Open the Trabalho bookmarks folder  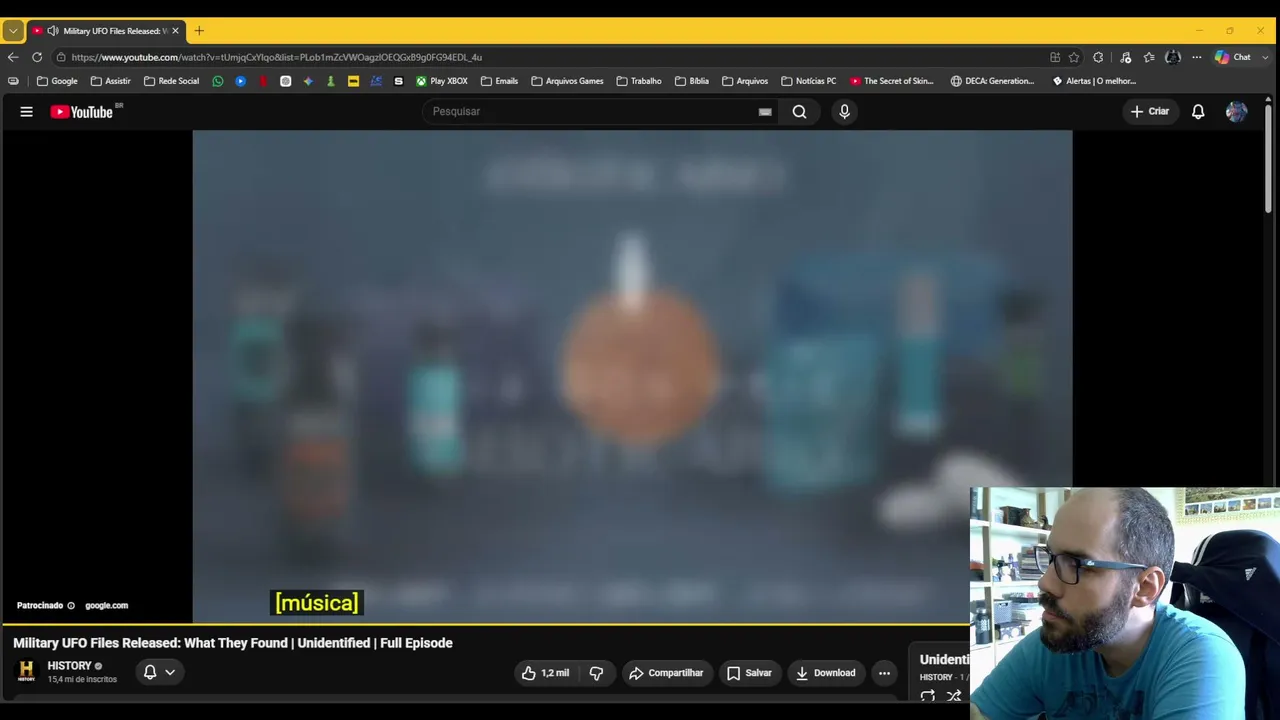click(x=639, y=81)
